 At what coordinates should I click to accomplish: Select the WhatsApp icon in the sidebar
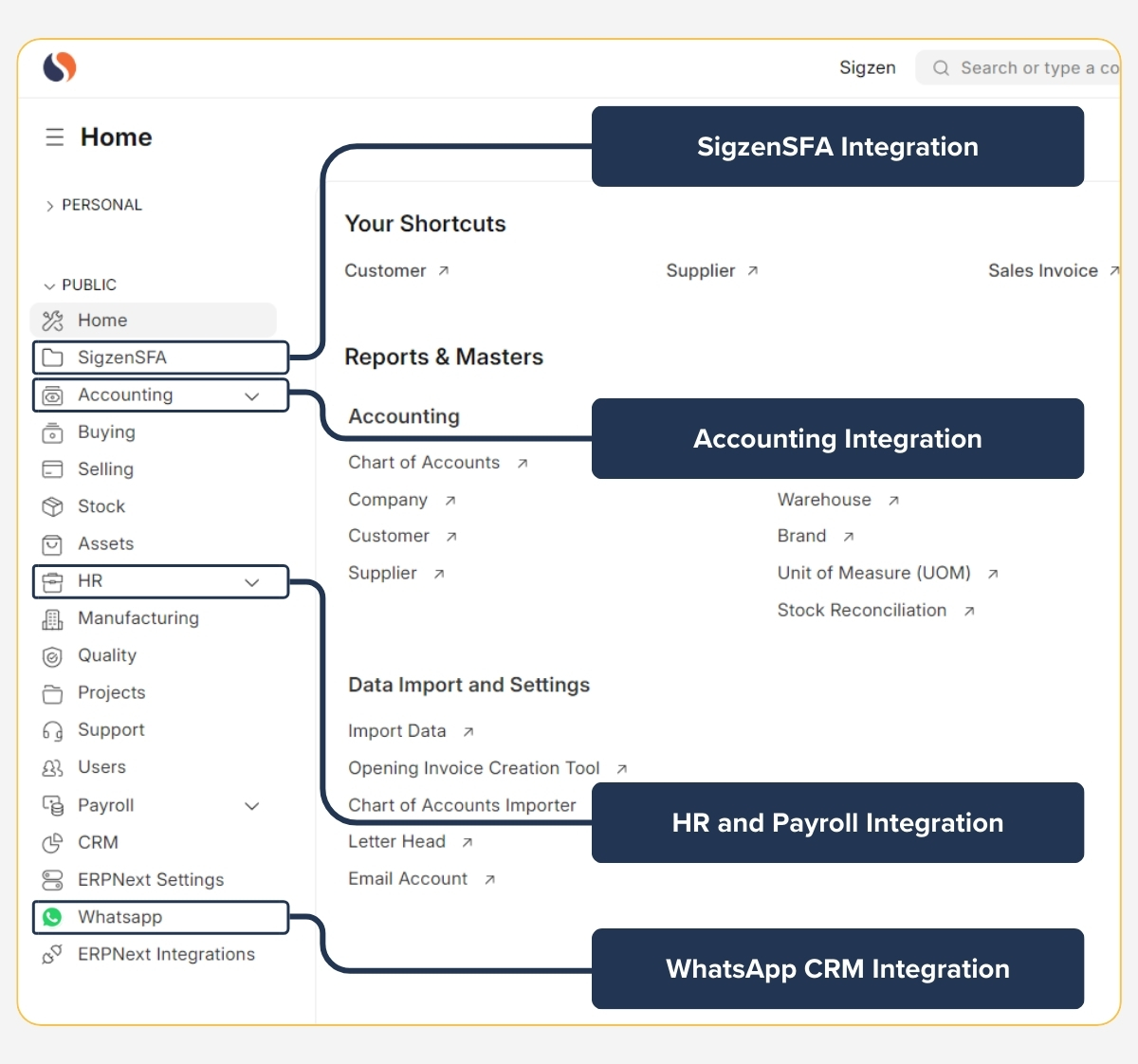point(54,917)
